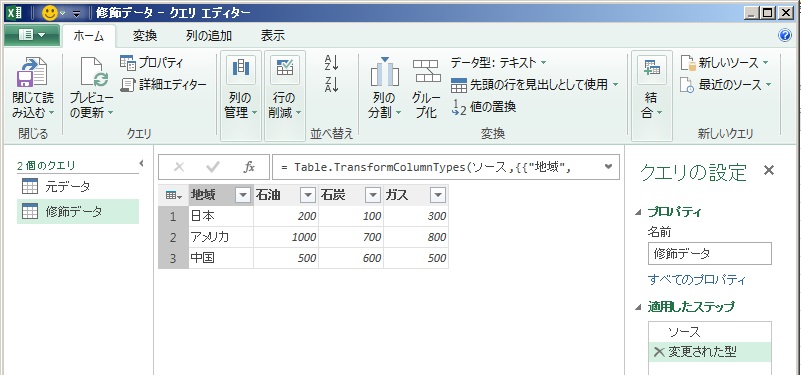The image size is (801, 375).
Task: Open the 地域 column filter dropdown
Action: click(243, 195)
